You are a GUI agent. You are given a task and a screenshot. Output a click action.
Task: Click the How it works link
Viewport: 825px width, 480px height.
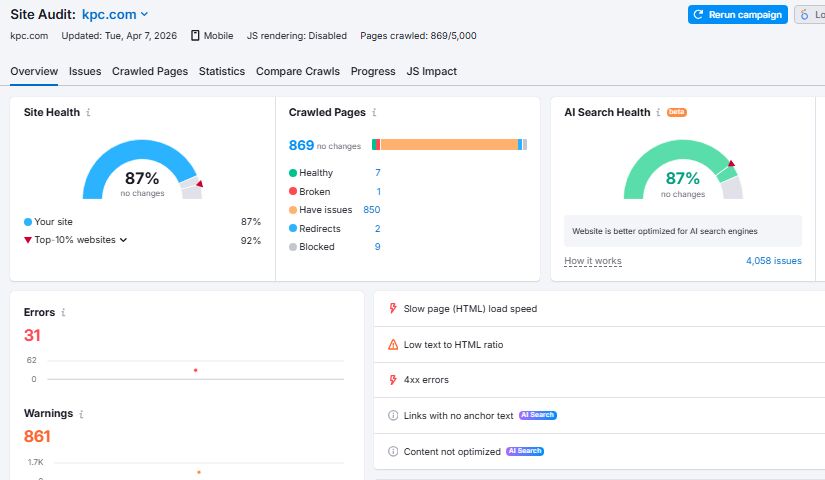click(x=592, y=261)
